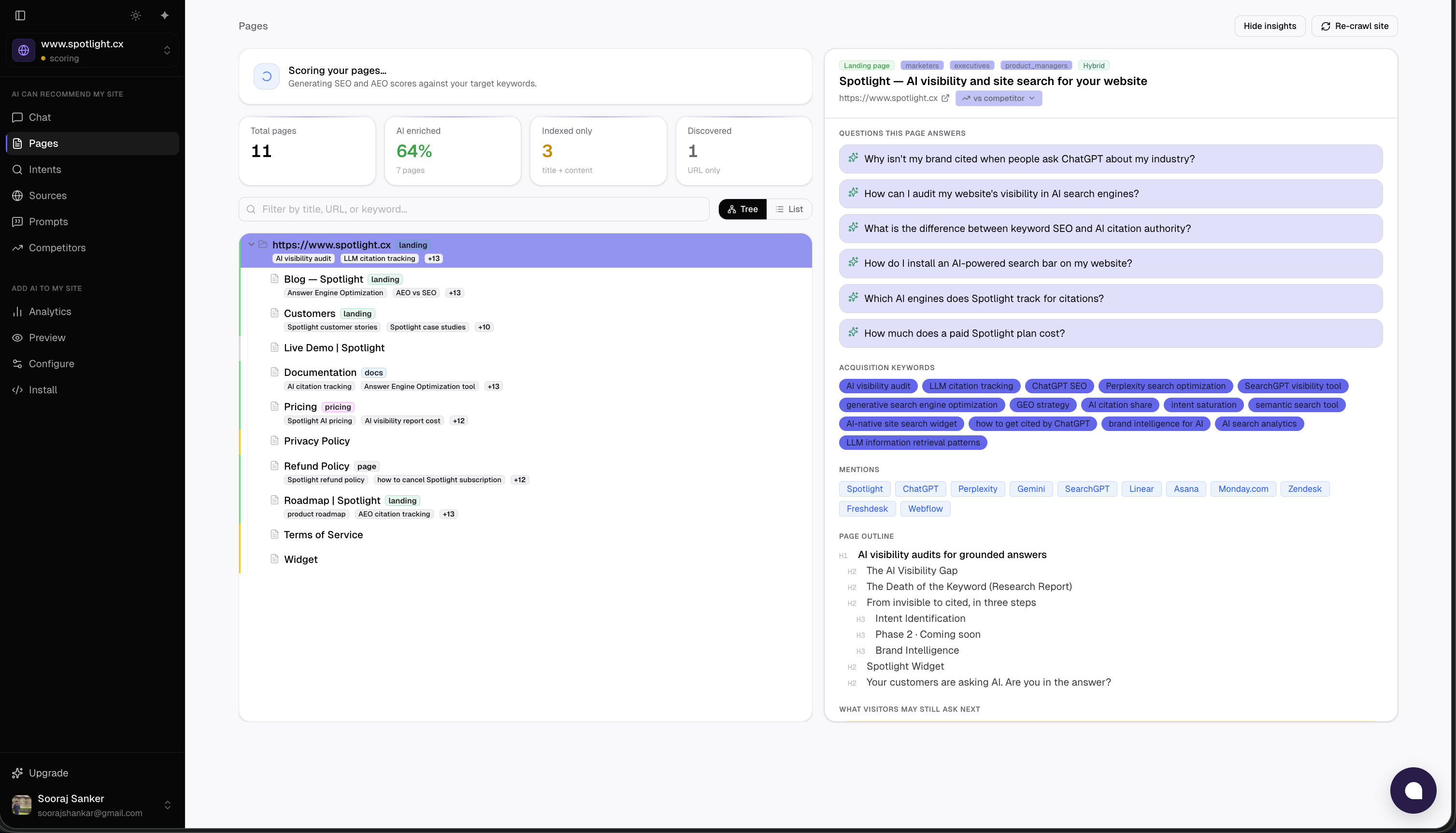This screenshot has height=833, width=1456.
Task: Open external link icon beside spotlight.cx URL
Action: point(945,99)
